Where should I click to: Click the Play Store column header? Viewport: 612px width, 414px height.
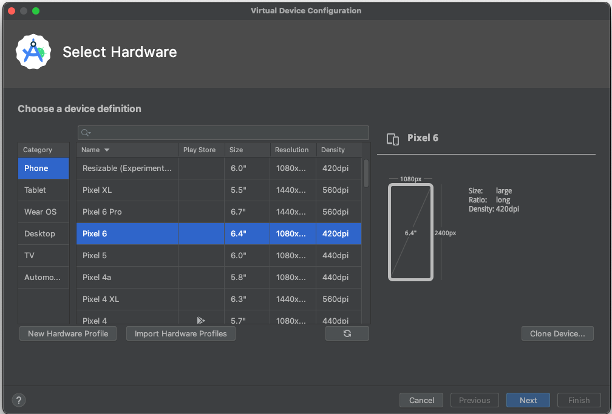[x=201, y=150]
